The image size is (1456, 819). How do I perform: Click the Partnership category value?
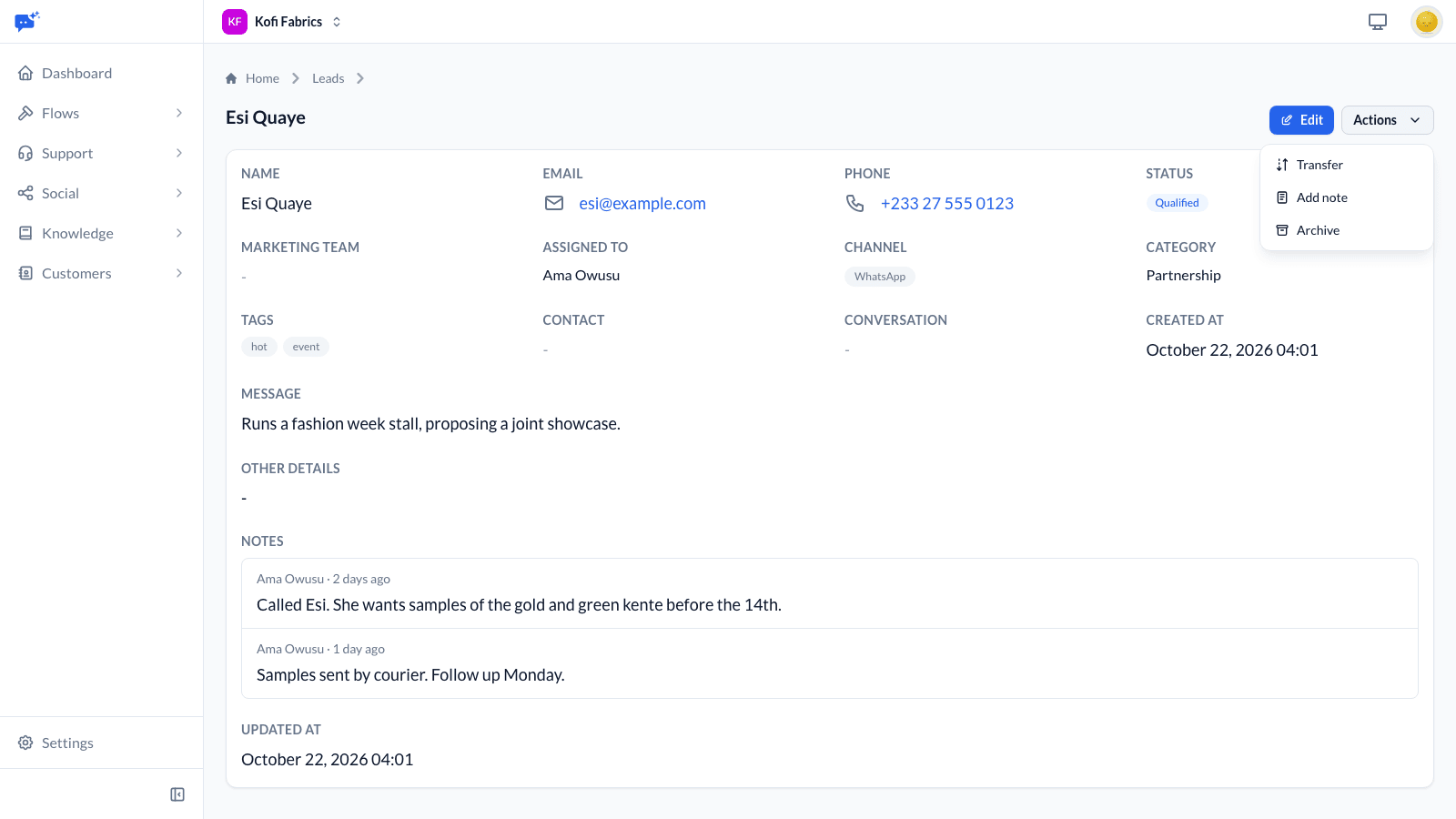coord(1183,276)
